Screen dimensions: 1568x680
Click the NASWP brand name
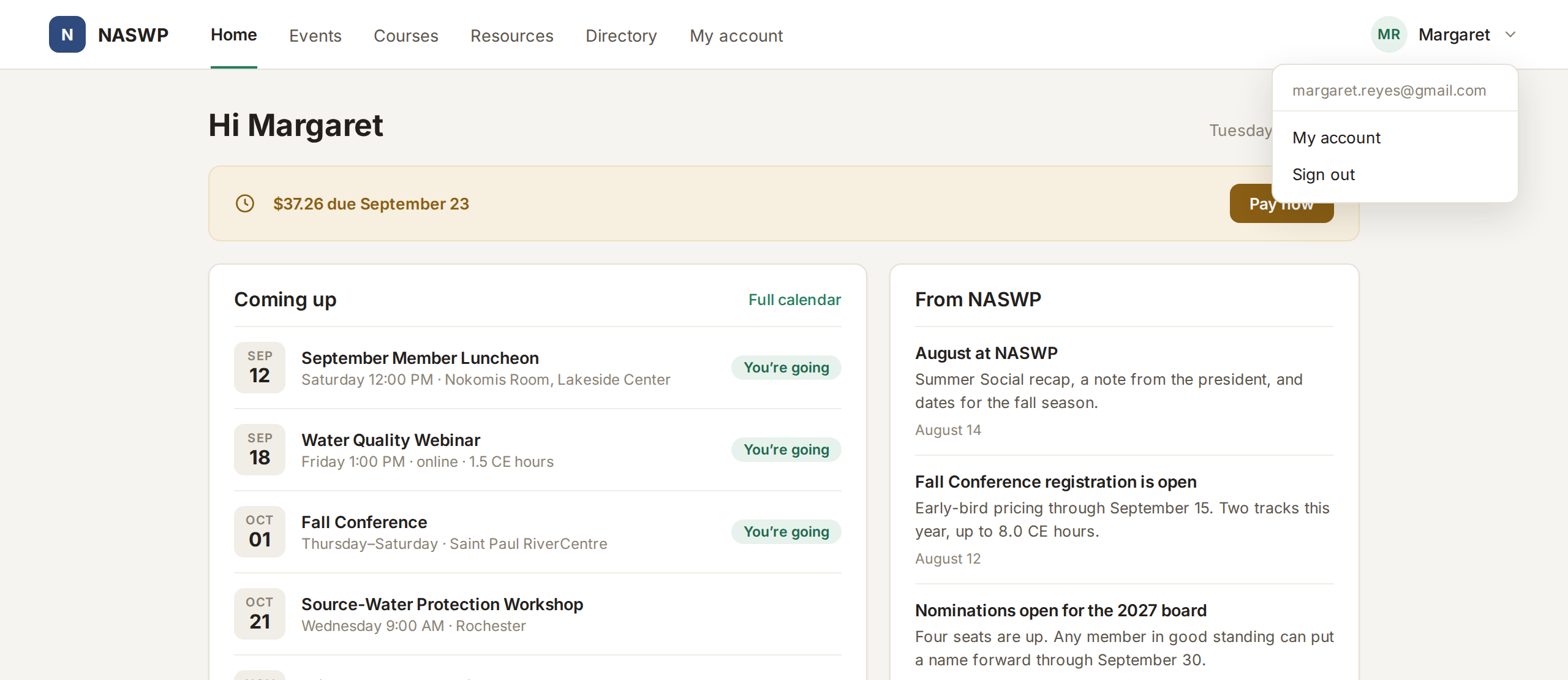(133, 35)
